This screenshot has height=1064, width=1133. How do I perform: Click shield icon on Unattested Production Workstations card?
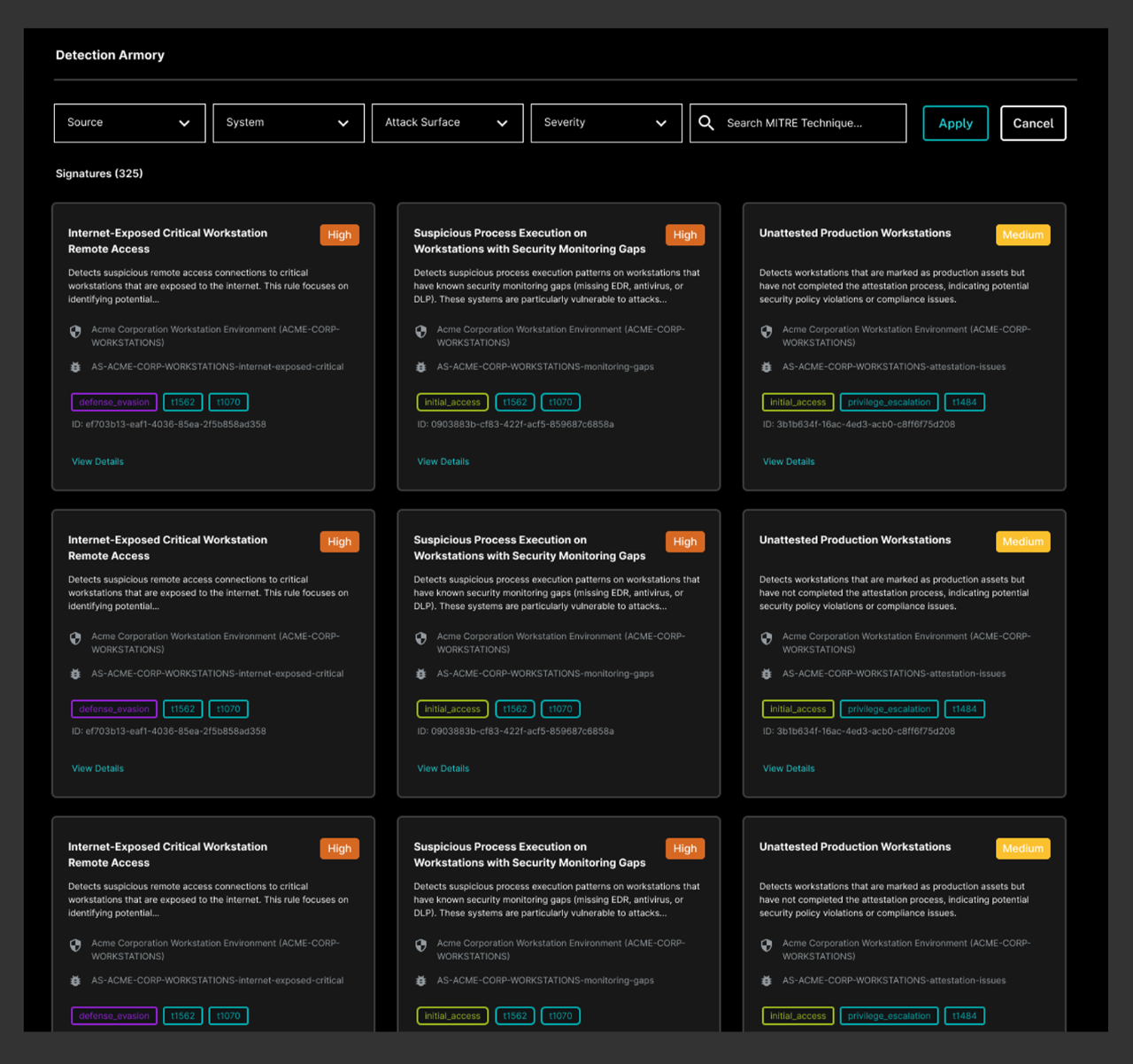[766, 331]
